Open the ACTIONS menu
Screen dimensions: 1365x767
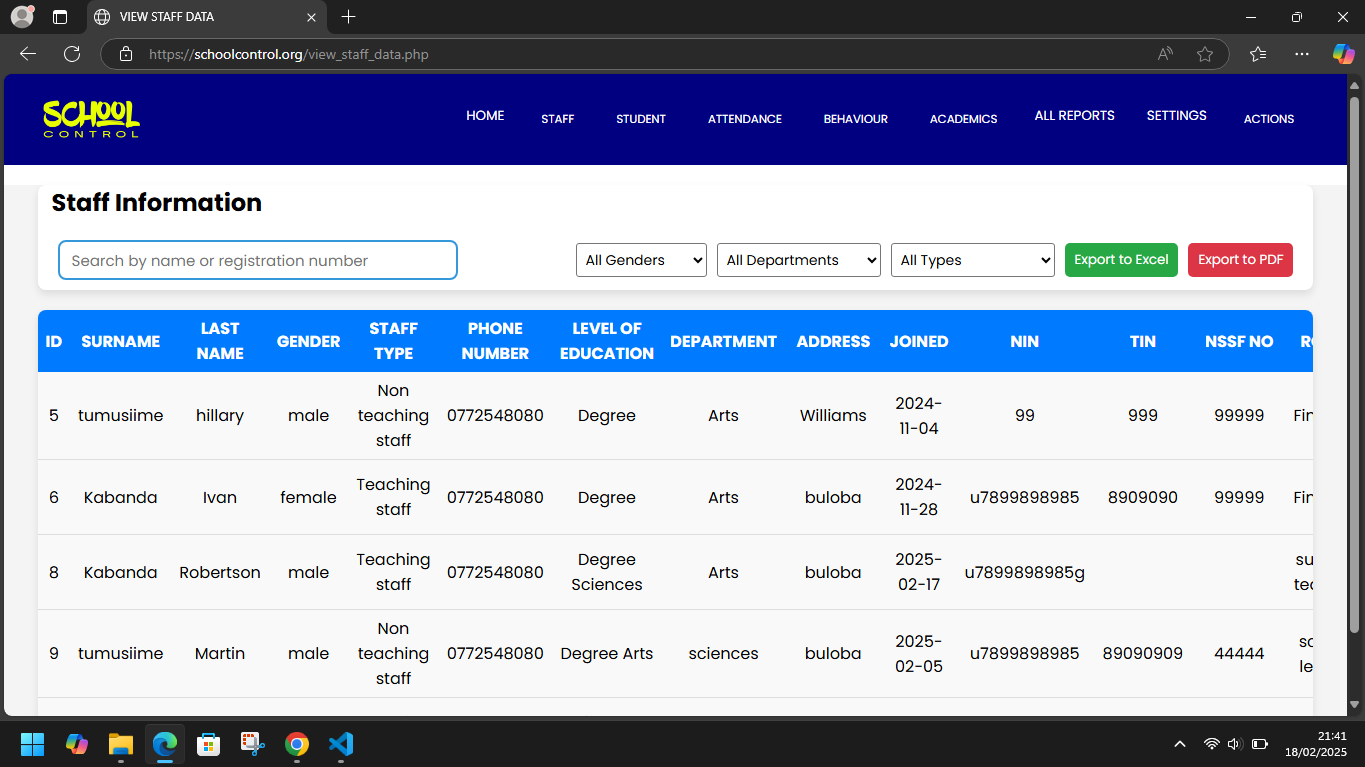coord(1269,119)
